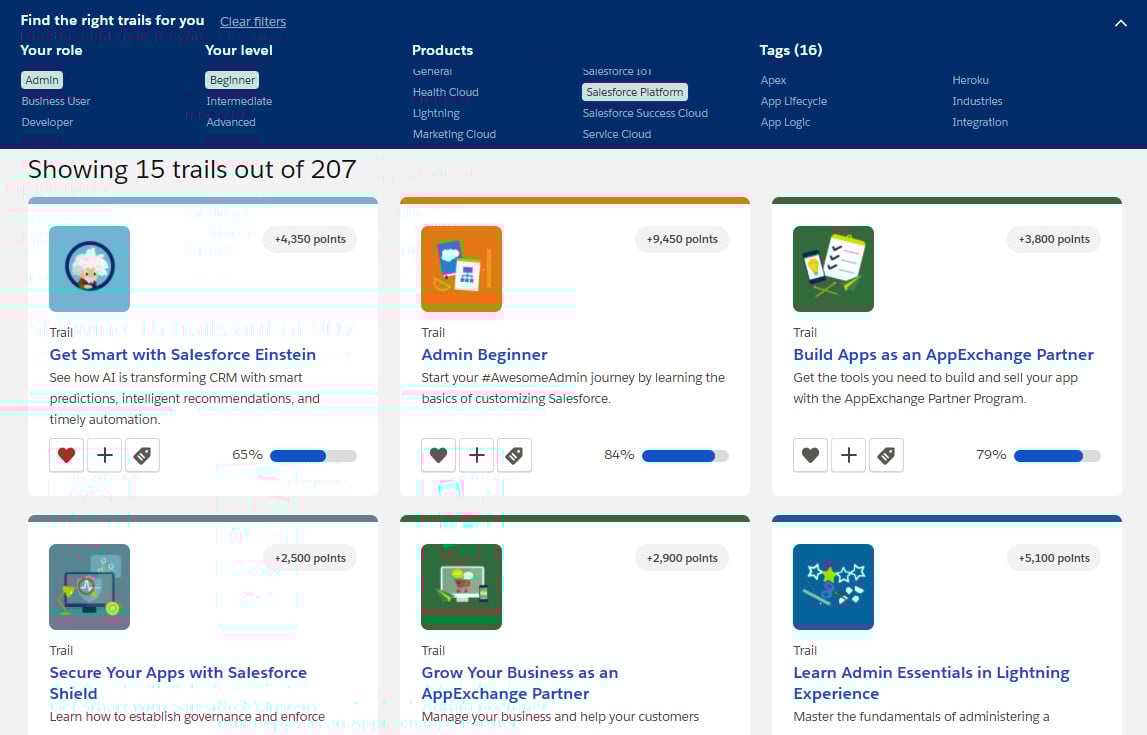This screenshot has width=1147, height=735.
Task: Filter trails by the App Lifecycle tag
Action: point(794,101)
